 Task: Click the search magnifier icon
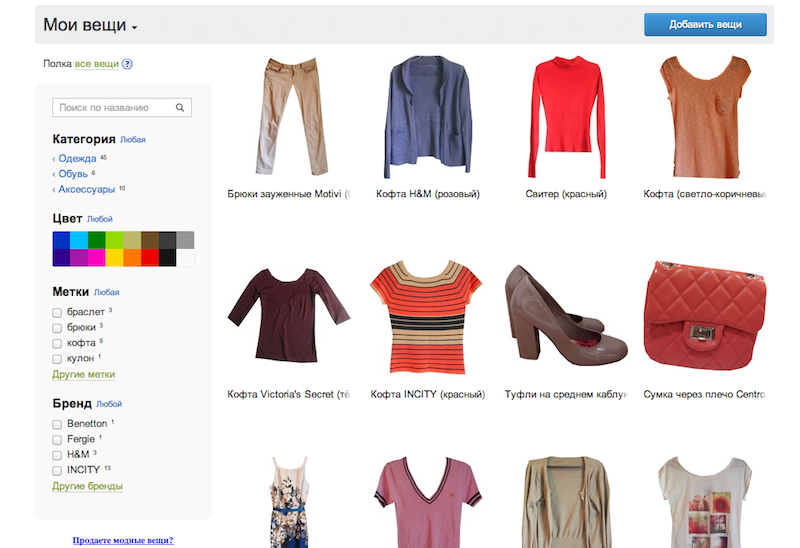click(180, 108)
